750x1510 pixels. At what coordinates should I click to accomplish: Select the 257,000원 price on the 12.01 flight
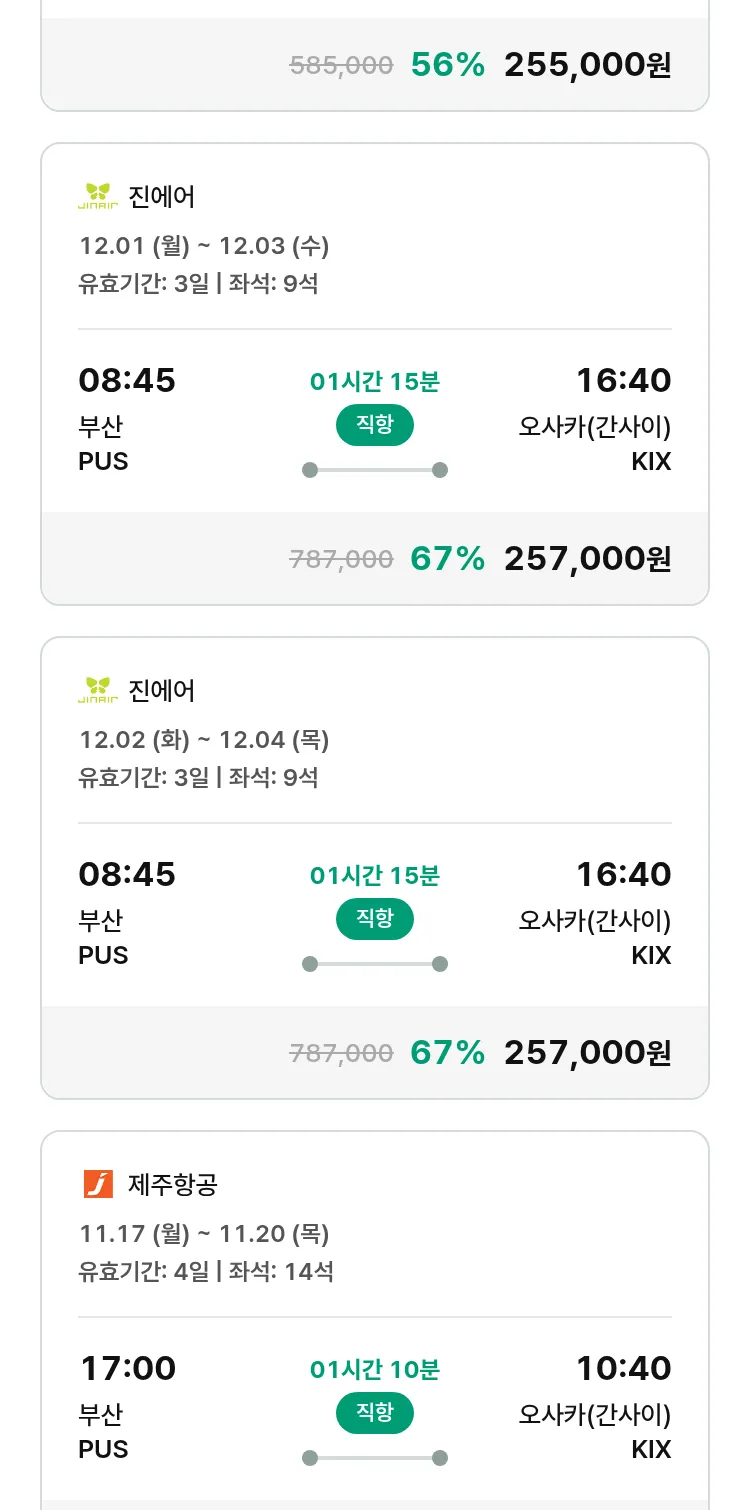point(587,559)
